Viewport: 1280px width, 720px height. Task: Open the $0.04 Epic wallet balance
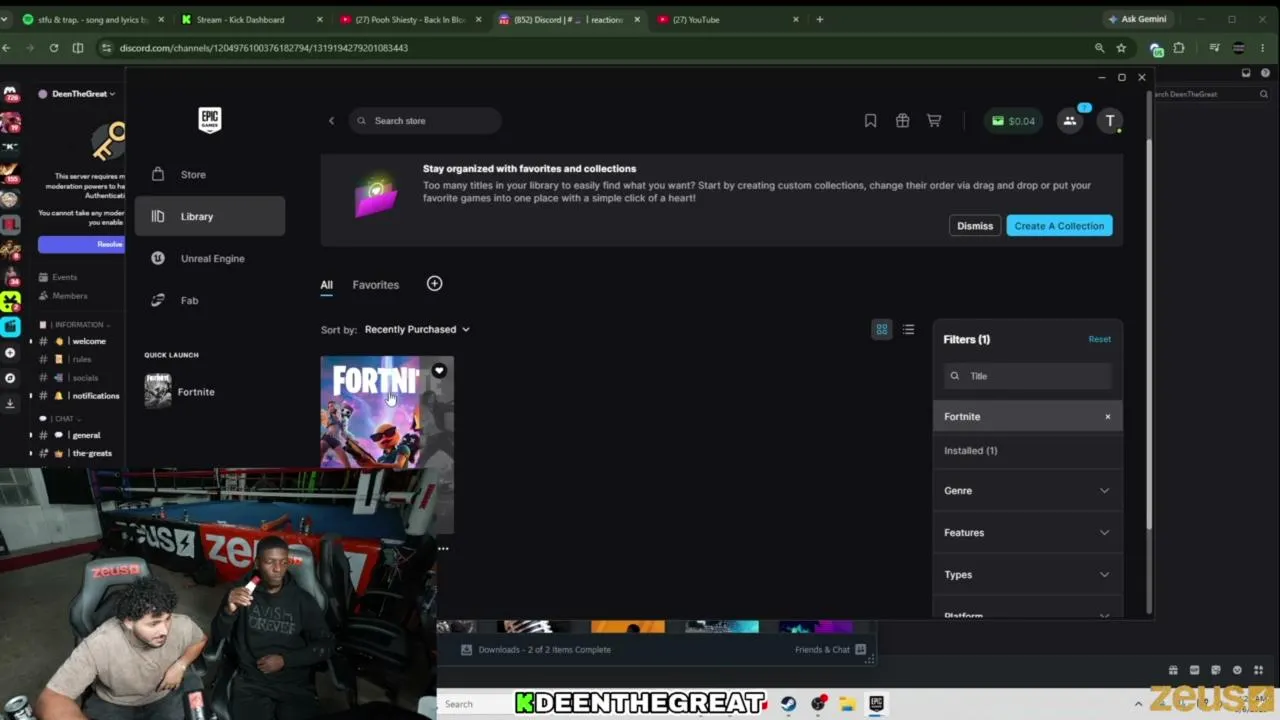point(1013,121)
